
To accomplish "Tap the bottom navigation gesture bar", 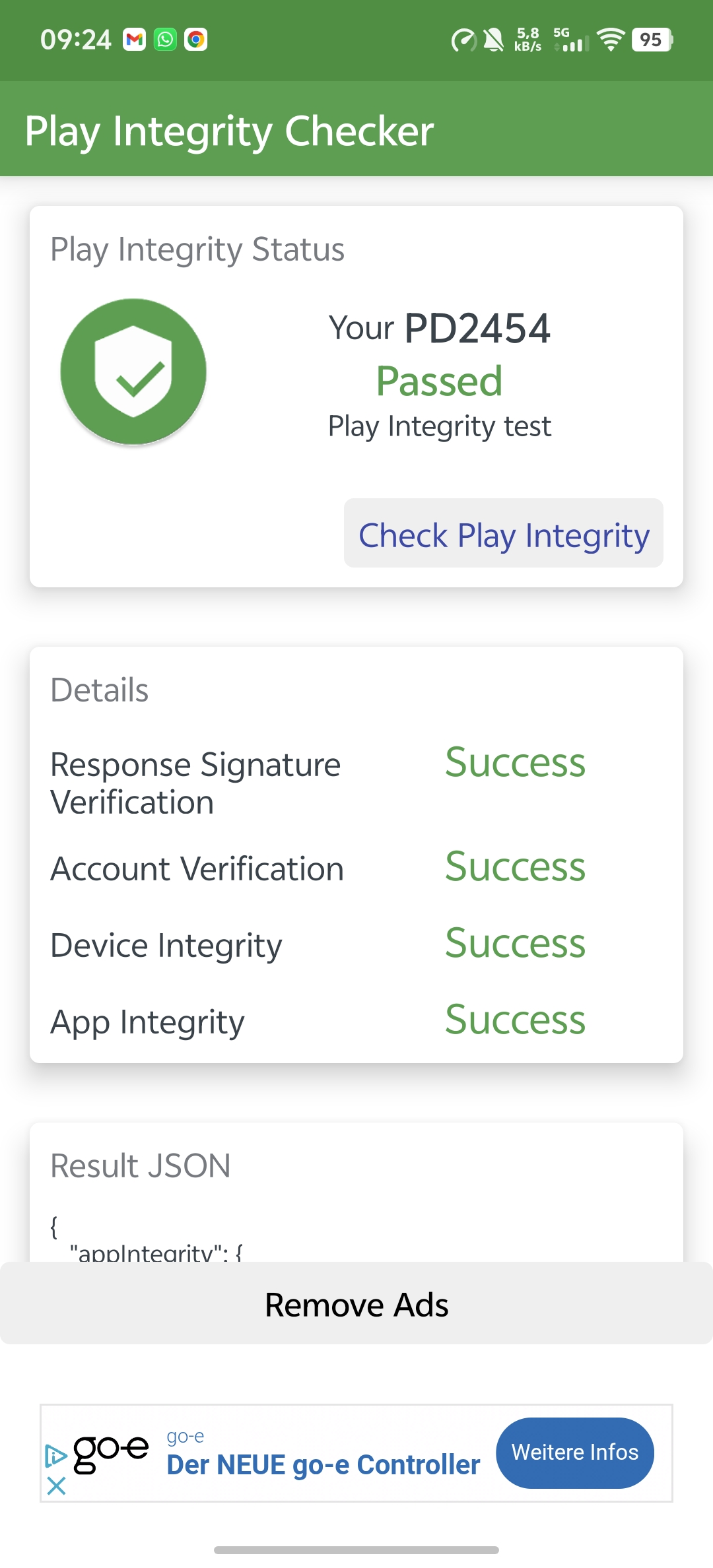I will [356, 1550].
